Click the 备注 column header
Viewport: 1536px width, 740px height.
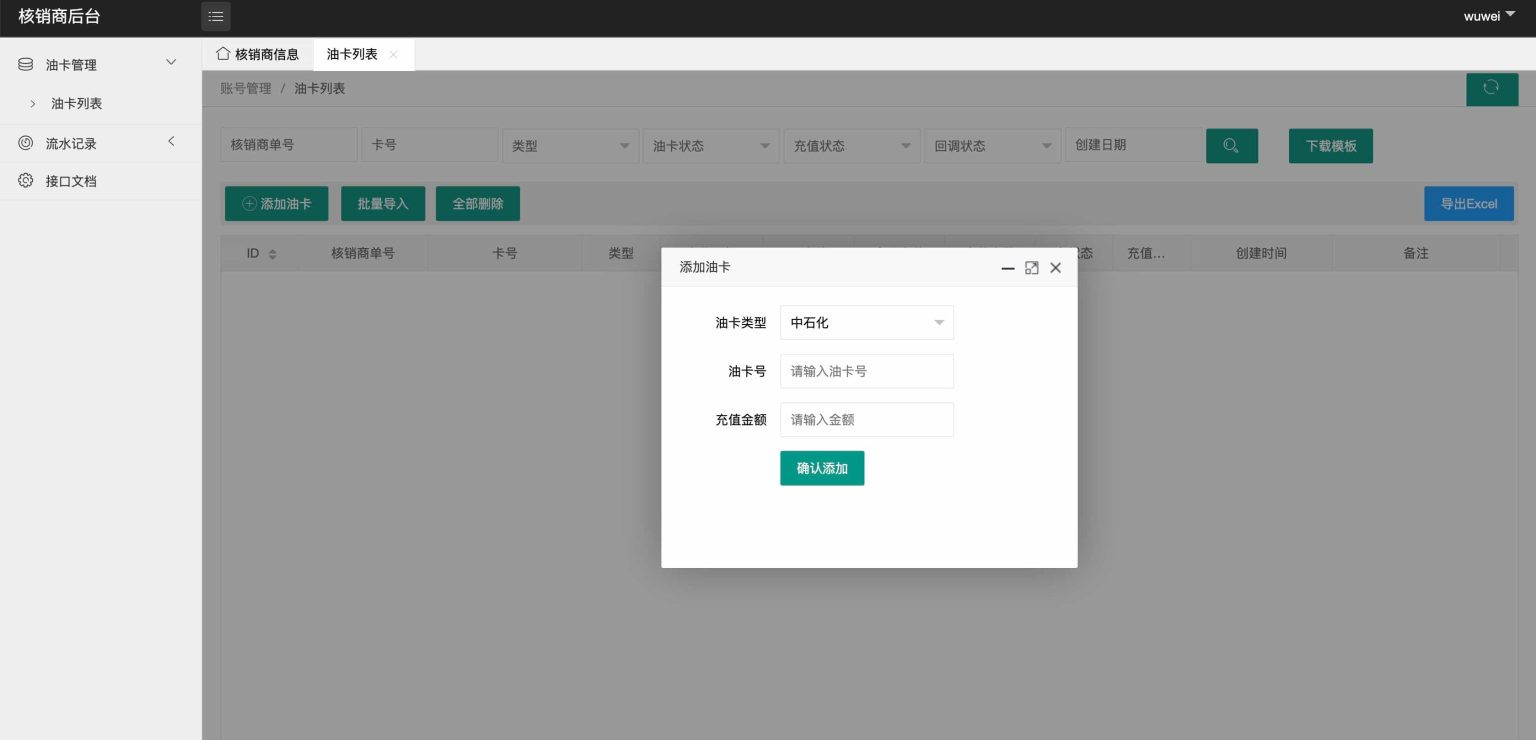1416,254
